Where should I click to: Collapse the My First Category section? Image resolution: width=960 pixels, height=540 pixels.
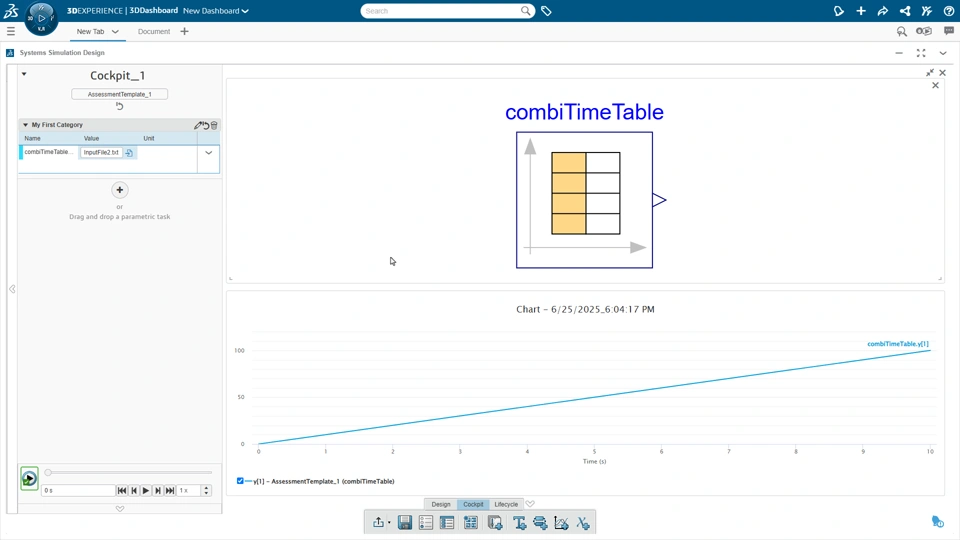[25, 125]
